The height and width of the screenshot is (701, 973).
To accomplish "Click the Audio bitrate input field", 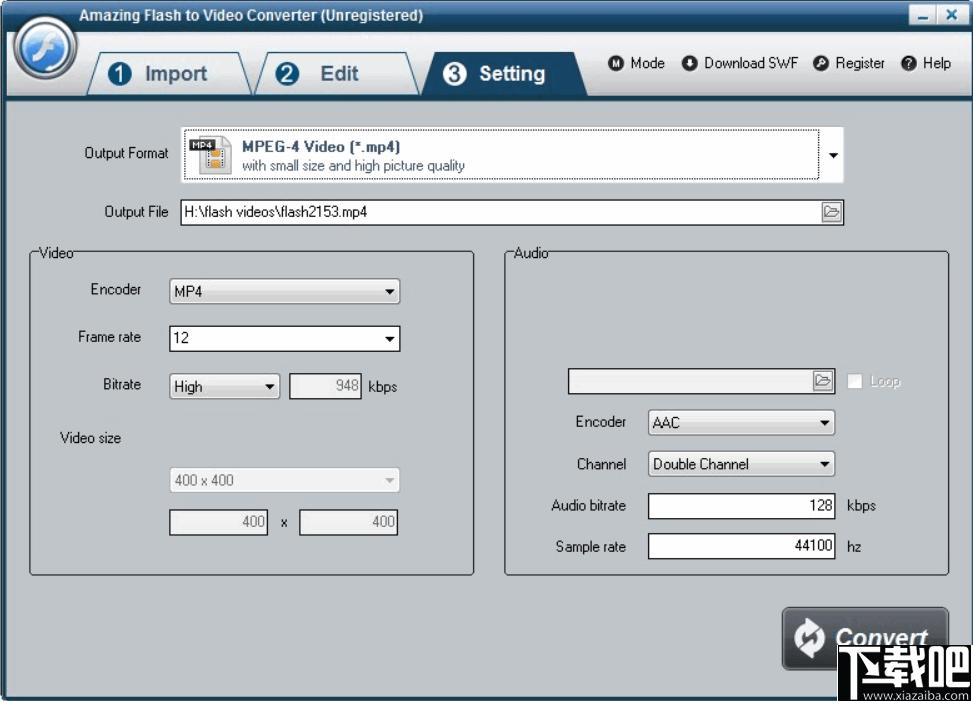I will click(742, 506).
